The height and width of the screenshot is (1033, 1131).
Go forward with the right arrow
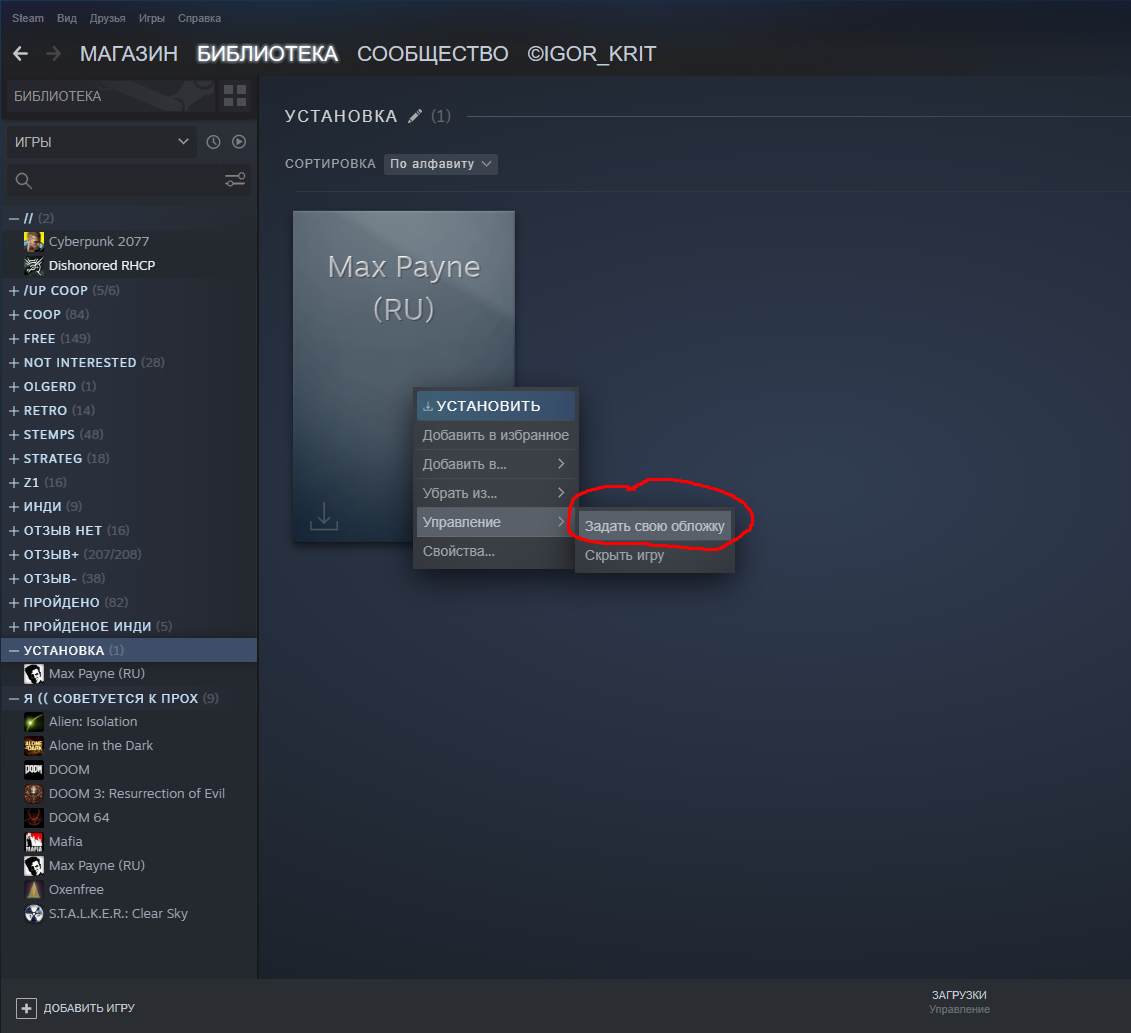tap(53, 53)
